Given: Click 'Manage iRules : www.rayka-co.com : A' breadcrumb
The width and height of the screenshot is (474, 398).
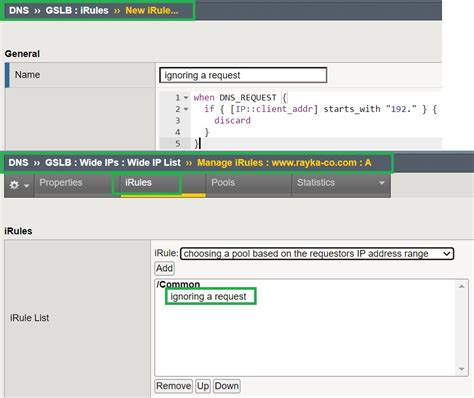Looking at the screenshot, I should pyautogui.click(x=284, y=163).
